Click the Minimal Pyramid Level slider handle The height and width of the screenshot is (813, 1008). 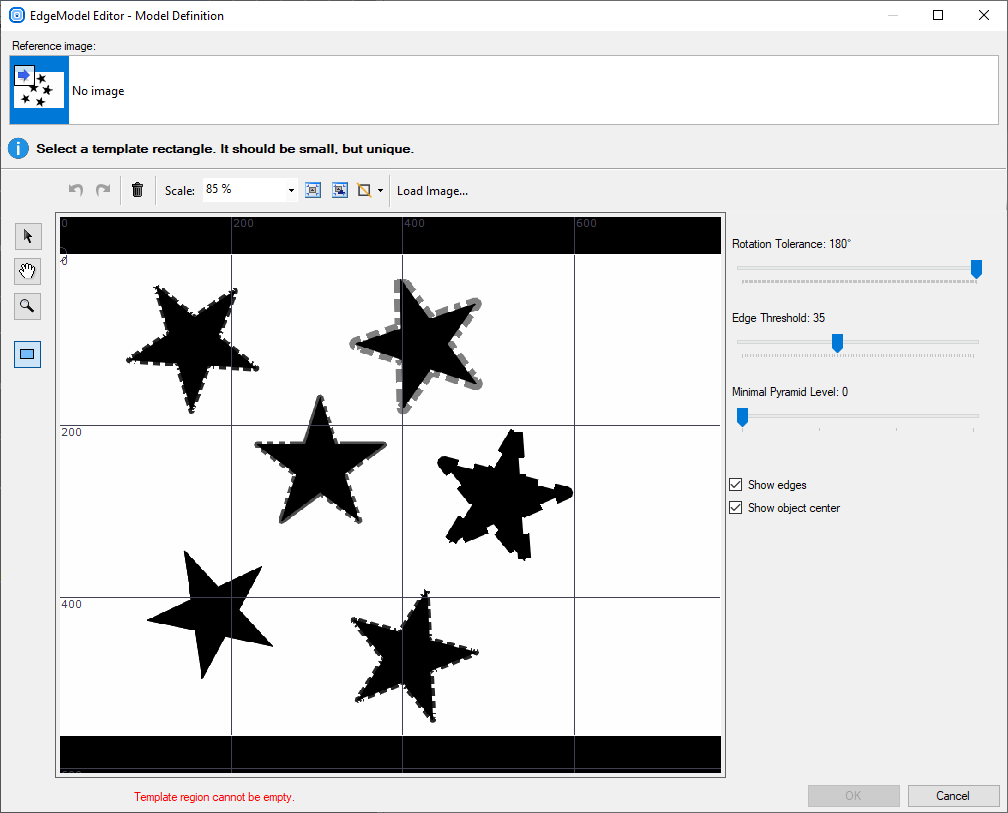tap(742, 416)
